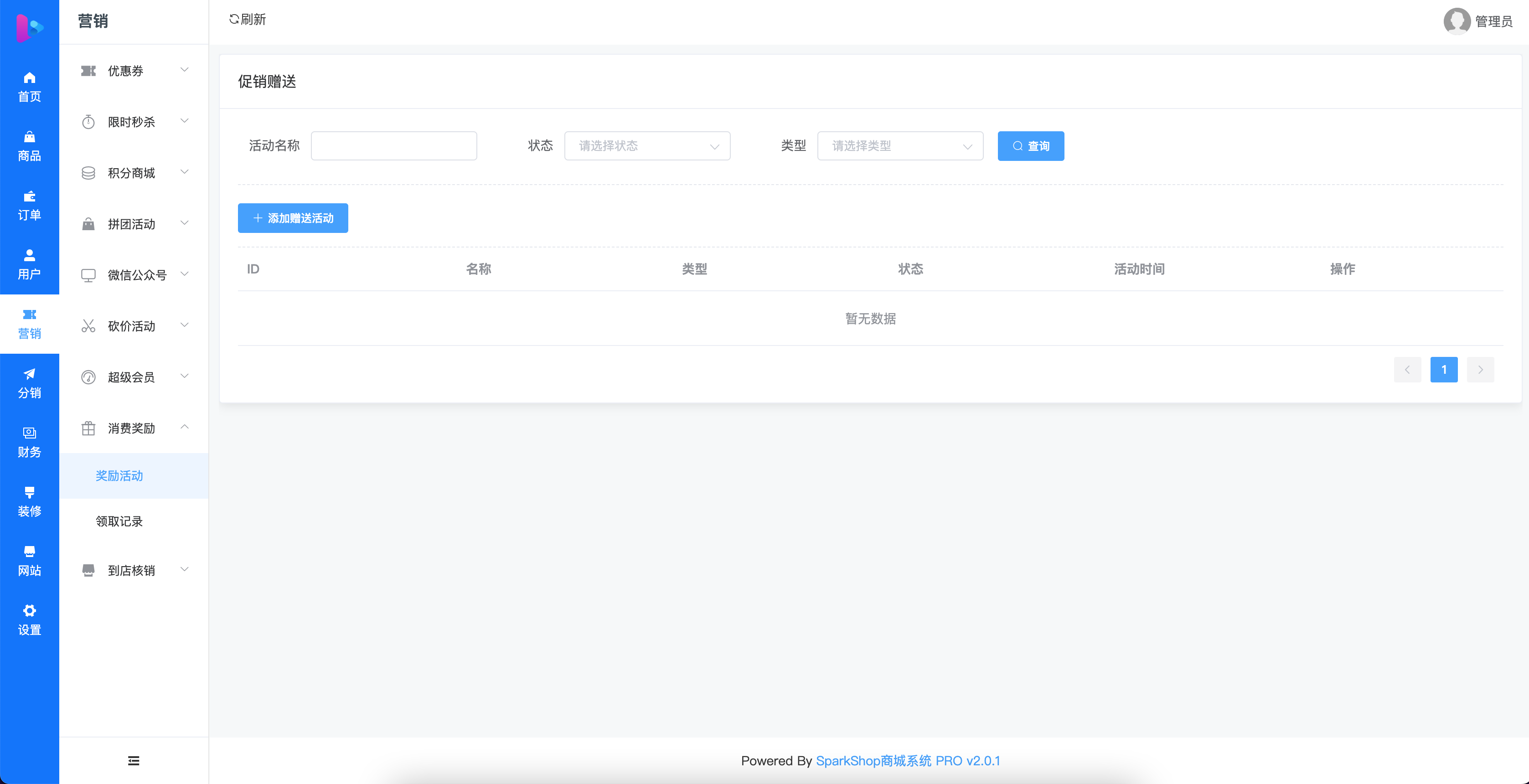1529x784 pixels.
Task: Click the 操作 column header
Action: pos(1343,269)
